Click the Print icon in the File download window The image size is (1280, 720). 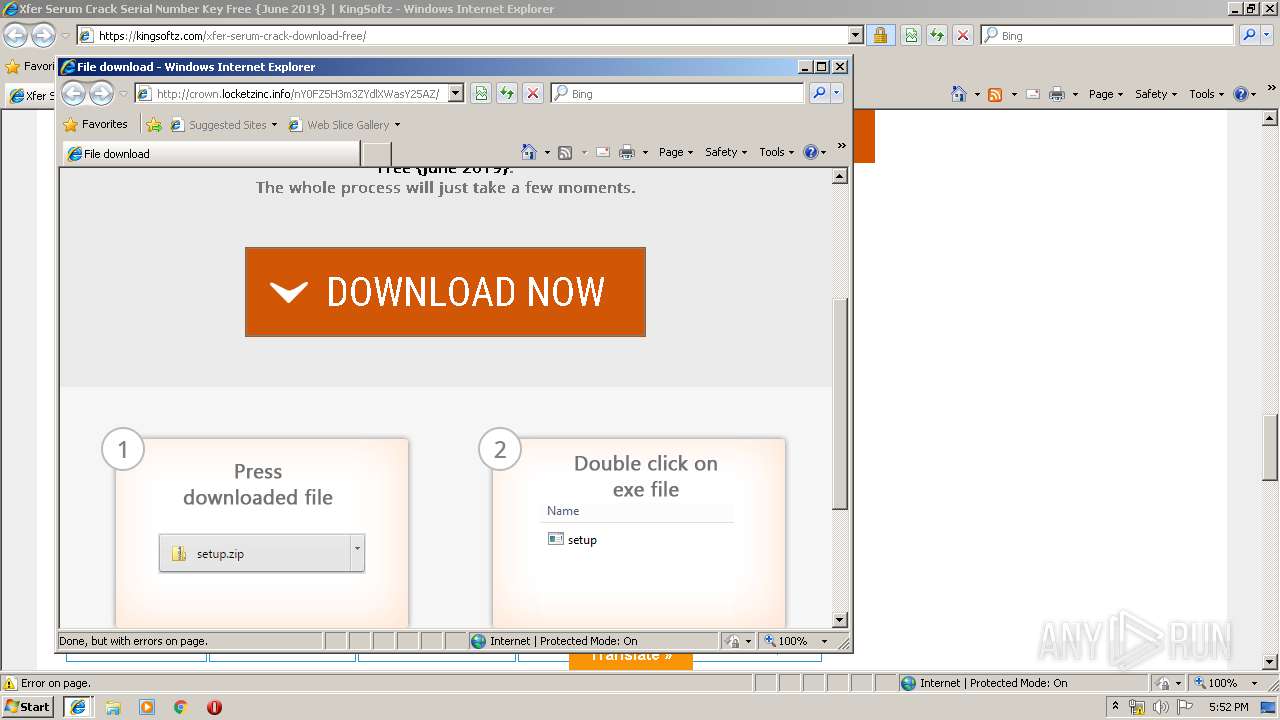click(x=627, y=152)
